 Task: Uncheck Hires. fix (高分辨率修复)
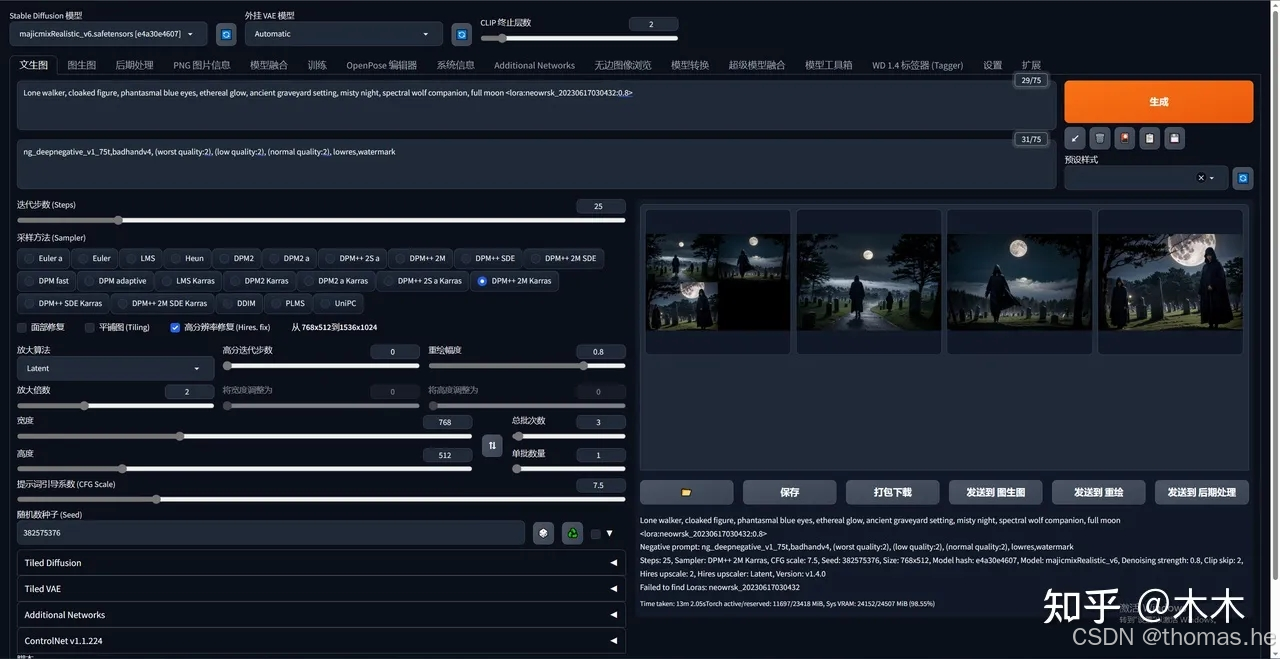click(175, 327)
